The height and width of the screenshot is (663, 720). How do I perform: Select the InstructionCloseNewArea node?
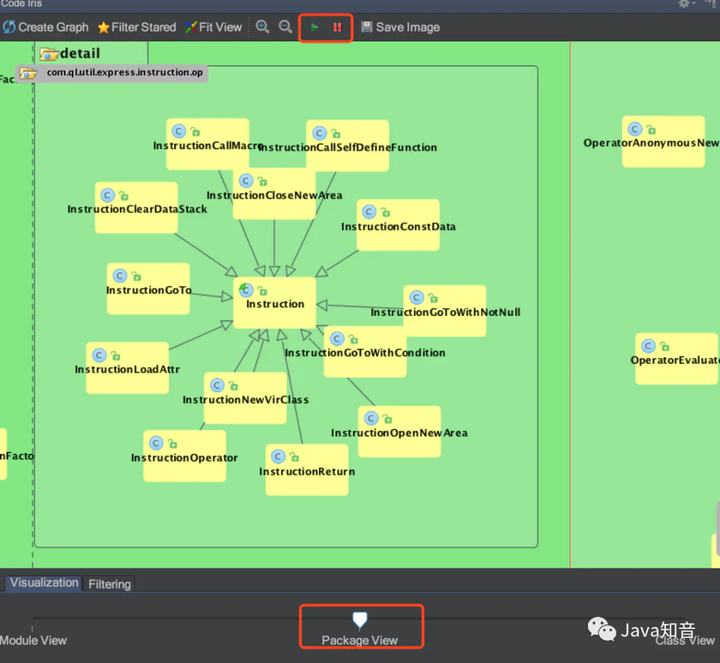coord(274,194)
